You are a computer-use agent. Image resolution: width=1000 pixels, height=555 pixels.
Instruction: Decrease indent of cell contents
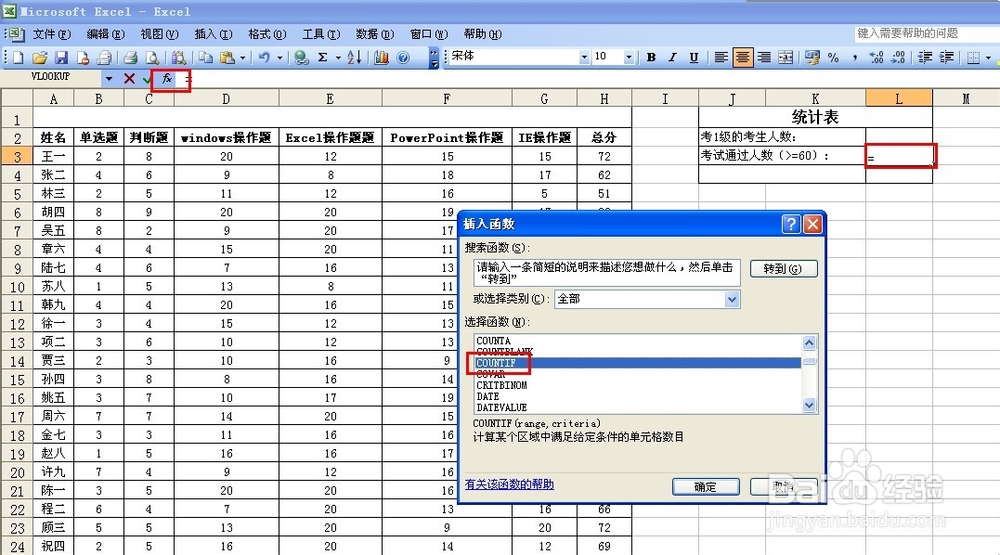pos(925,57)
